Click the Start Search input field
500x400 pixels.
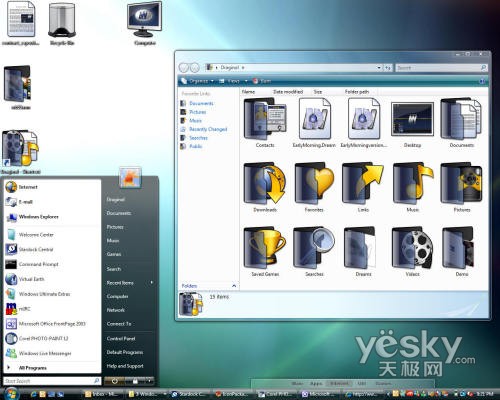click(x=52, y=381)
